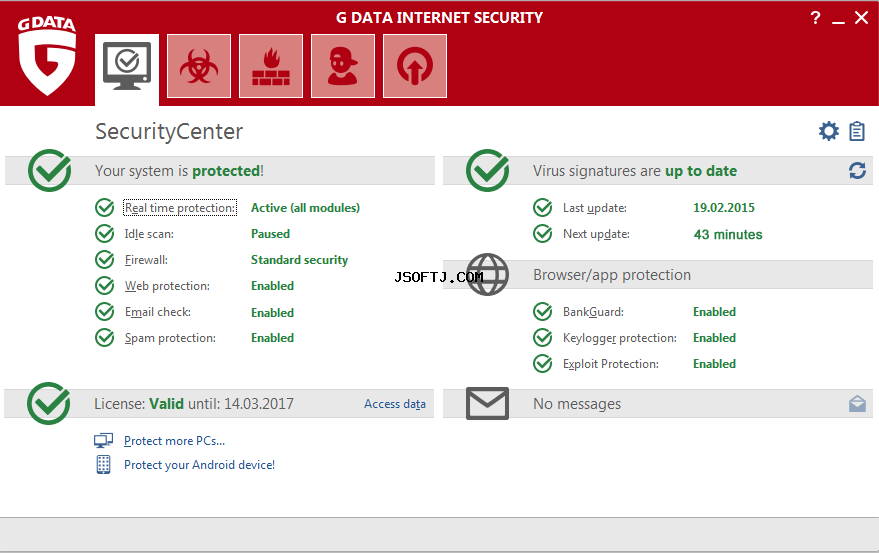Click the Email check label
Image resolution: width=879 pixels, height=553 pixels.
(158, 312)
